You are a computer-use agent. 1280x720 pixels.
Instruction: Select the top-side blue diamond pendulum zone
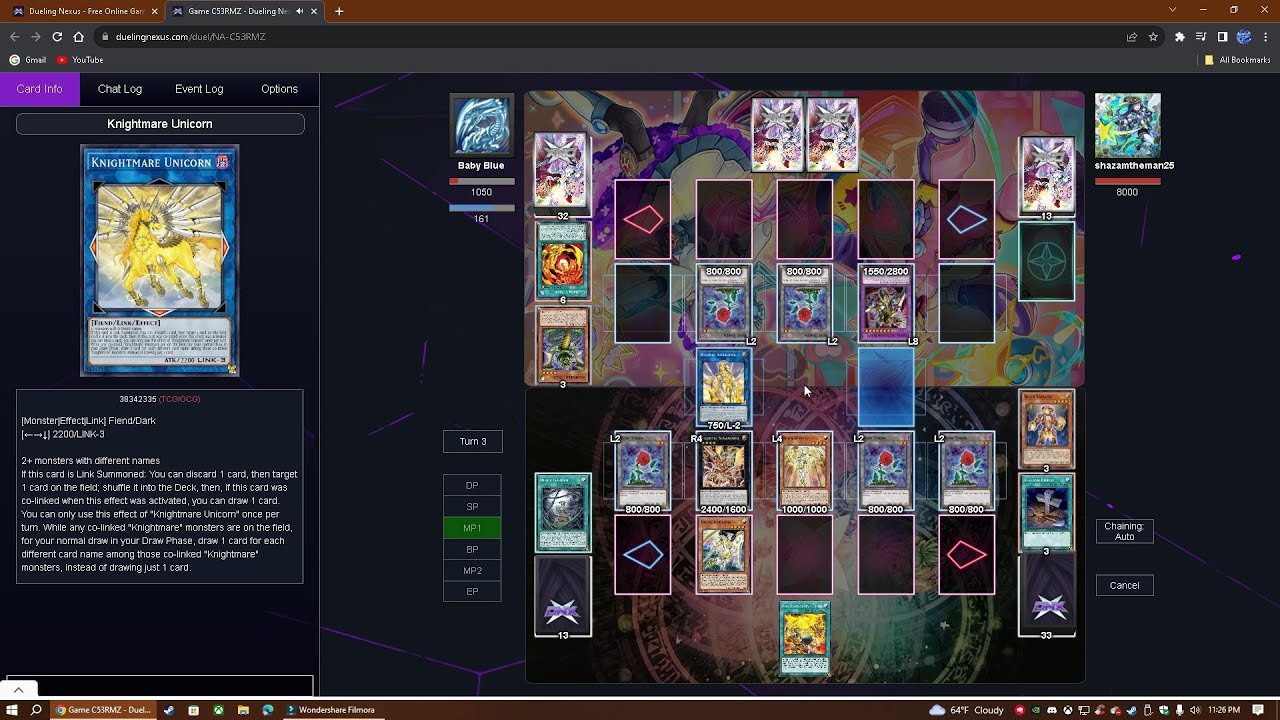tap(967, 220)
